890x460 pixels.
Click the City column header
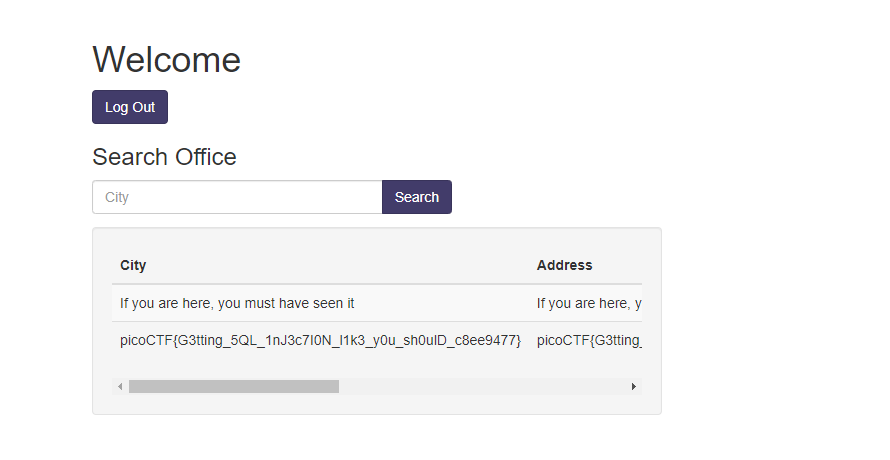[x=133, y=265]
